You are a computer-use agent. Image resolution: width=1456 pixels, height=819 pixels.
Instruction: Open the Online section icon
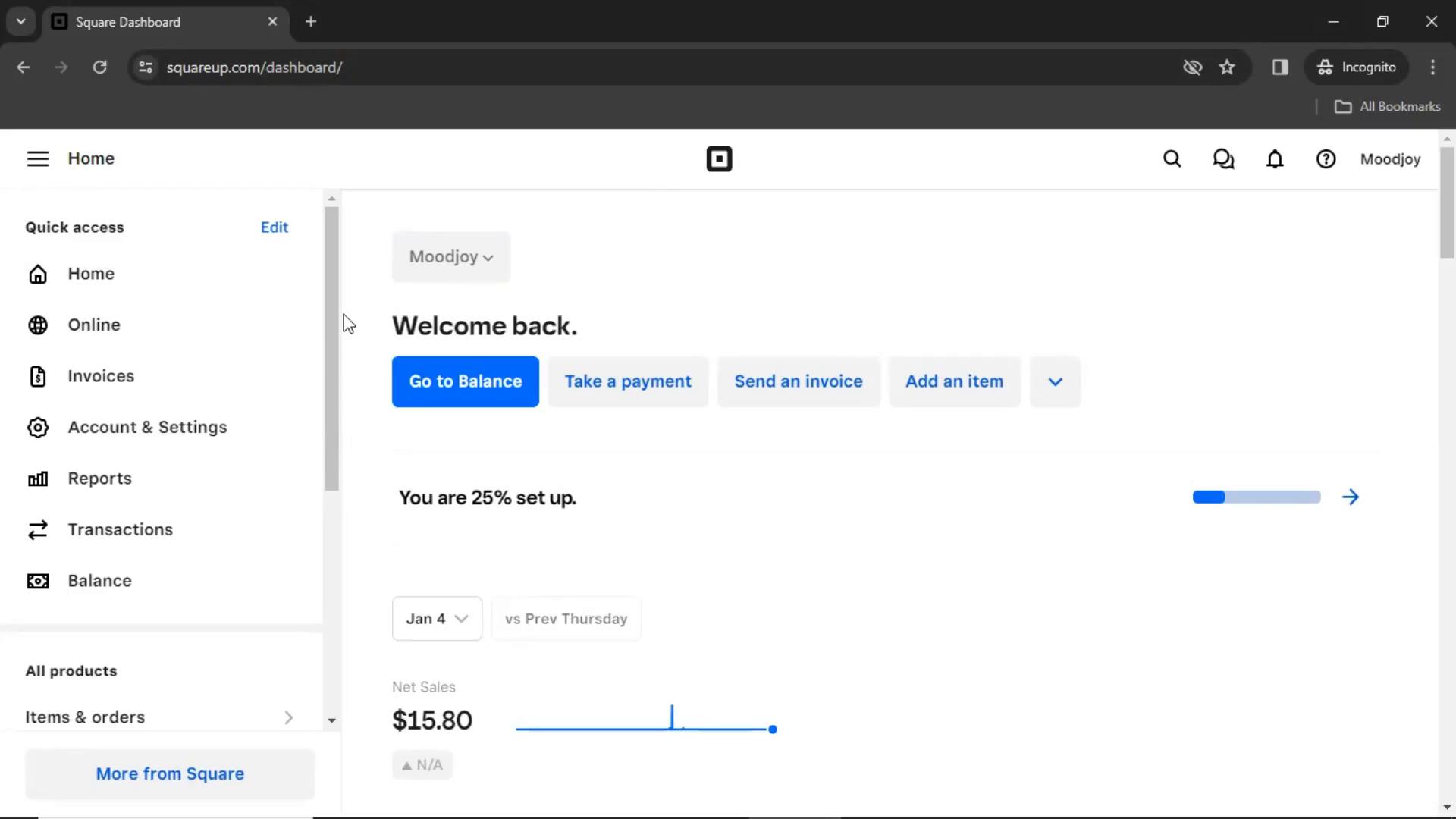37,324
